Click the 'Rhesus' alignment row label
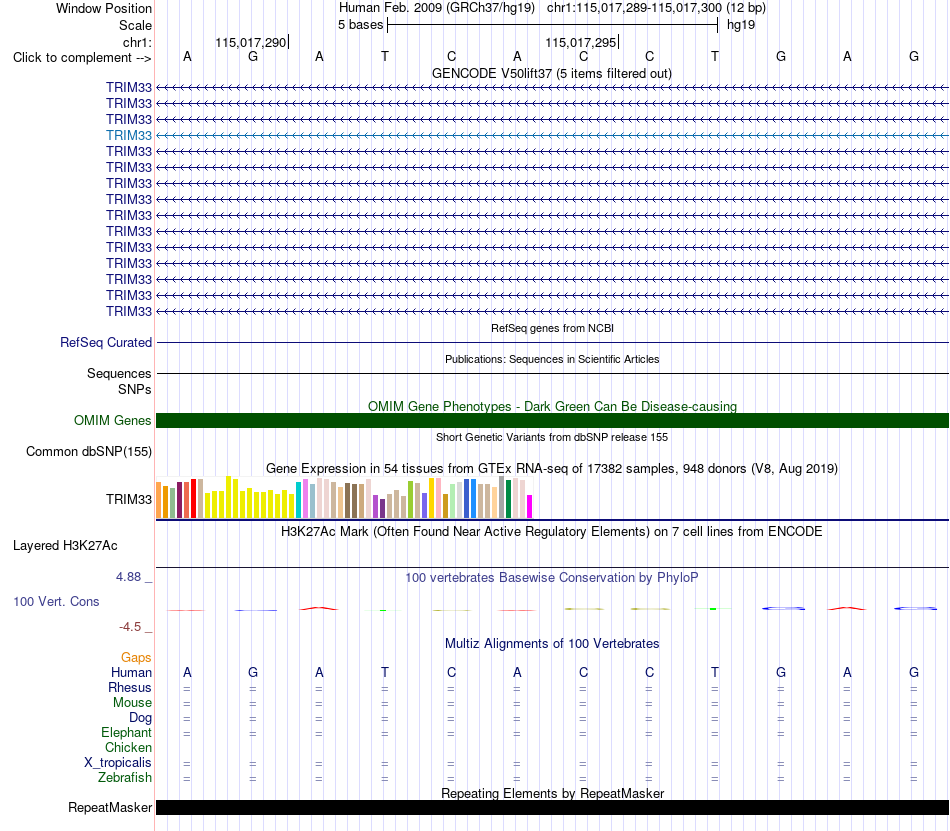Image resolution: width=950 pixels, height=831 pixels. pos(130,687)
